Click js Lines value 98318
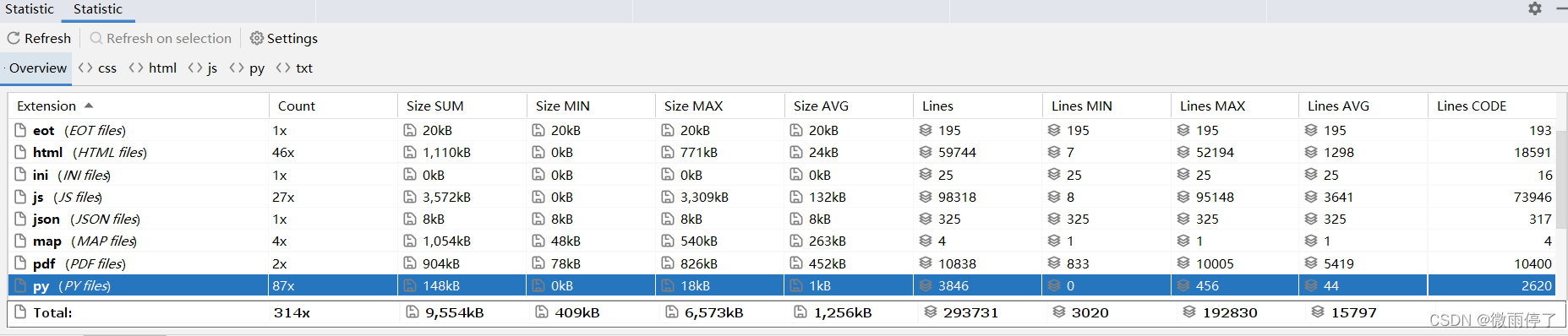This screenshot has height=336, width=1568. [x=957, y=197]
